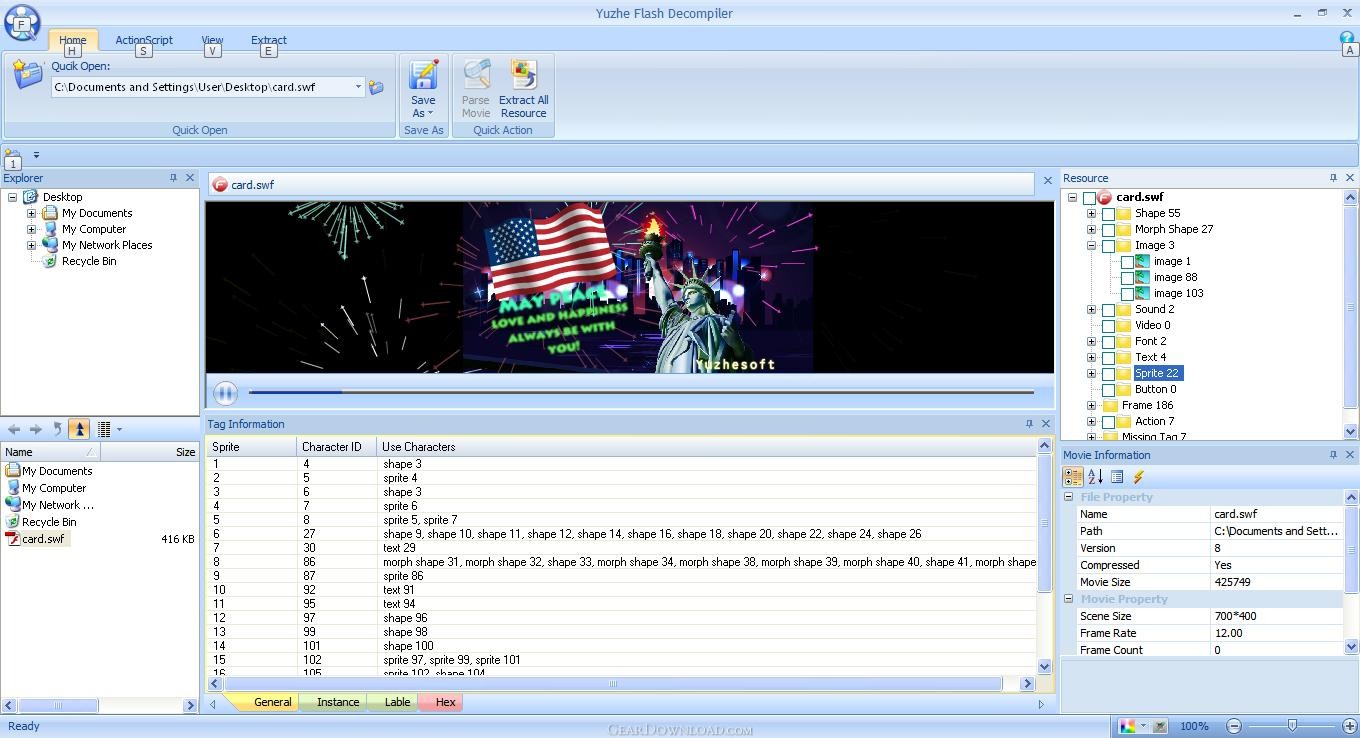This screenshot has width=1360, height=738.
Task: Check the image 103 checkbox
Action: 1127,294
